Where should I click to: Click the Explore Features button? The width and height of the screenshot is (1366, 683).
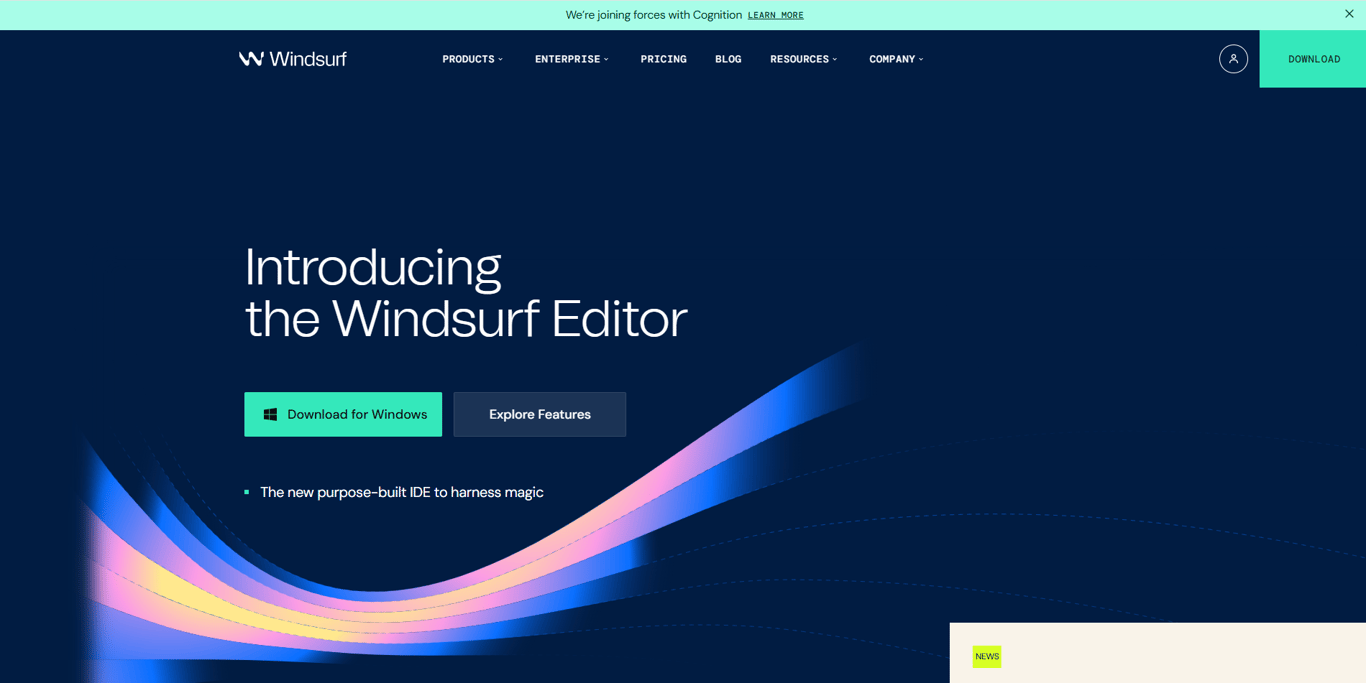pyautogui.click(x=540, y=414)
